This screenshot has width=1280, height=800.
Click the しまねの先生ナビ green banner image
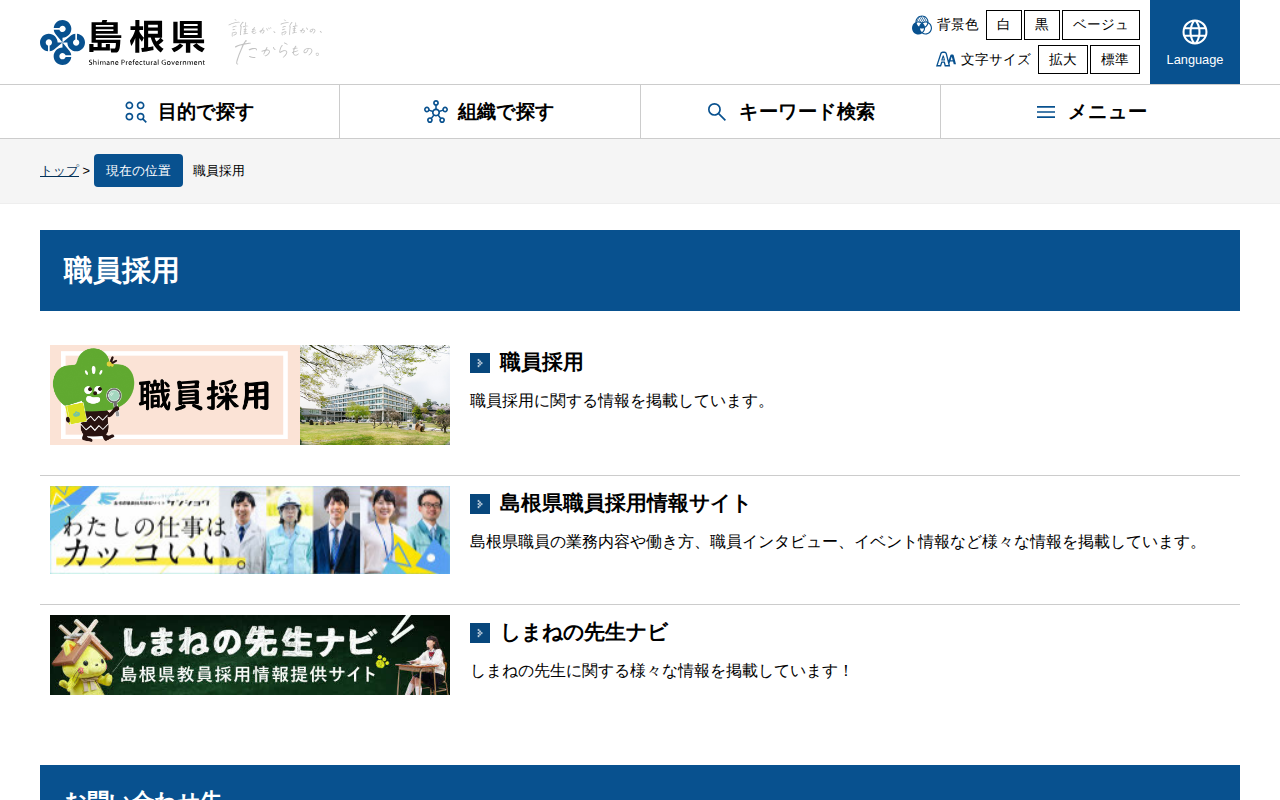(x=250, y=655)
